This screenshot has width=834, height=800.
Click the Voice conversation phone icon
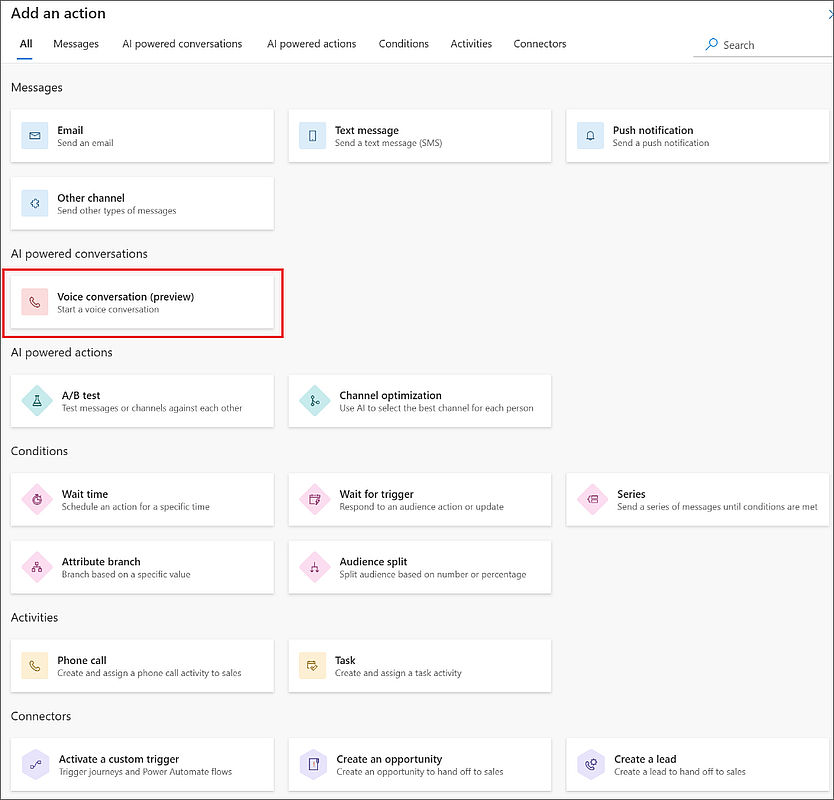(35, 303)
